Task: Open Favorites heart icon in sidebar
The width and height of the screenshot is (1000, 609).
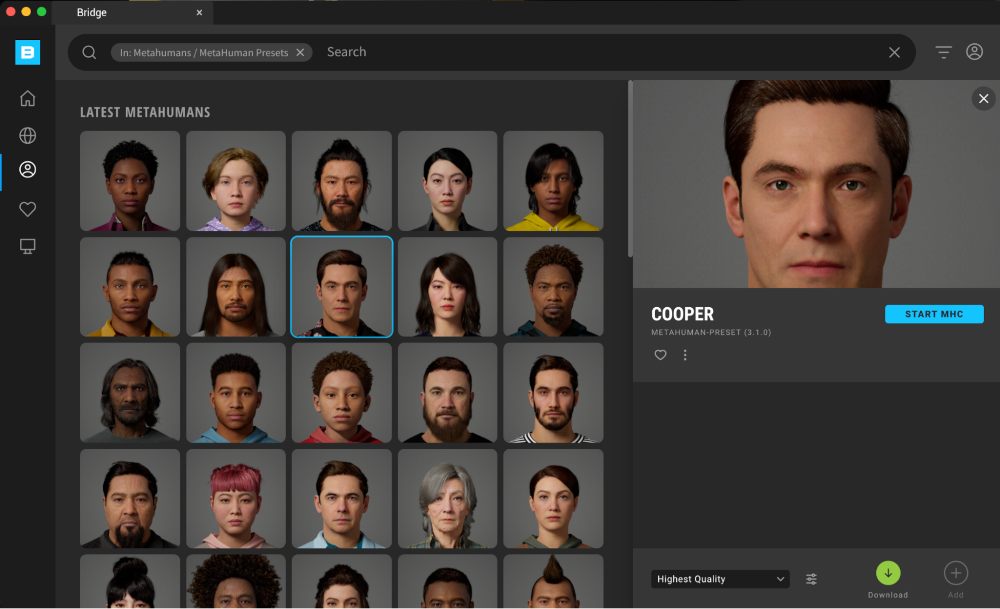Action: (x=28, y=209)
